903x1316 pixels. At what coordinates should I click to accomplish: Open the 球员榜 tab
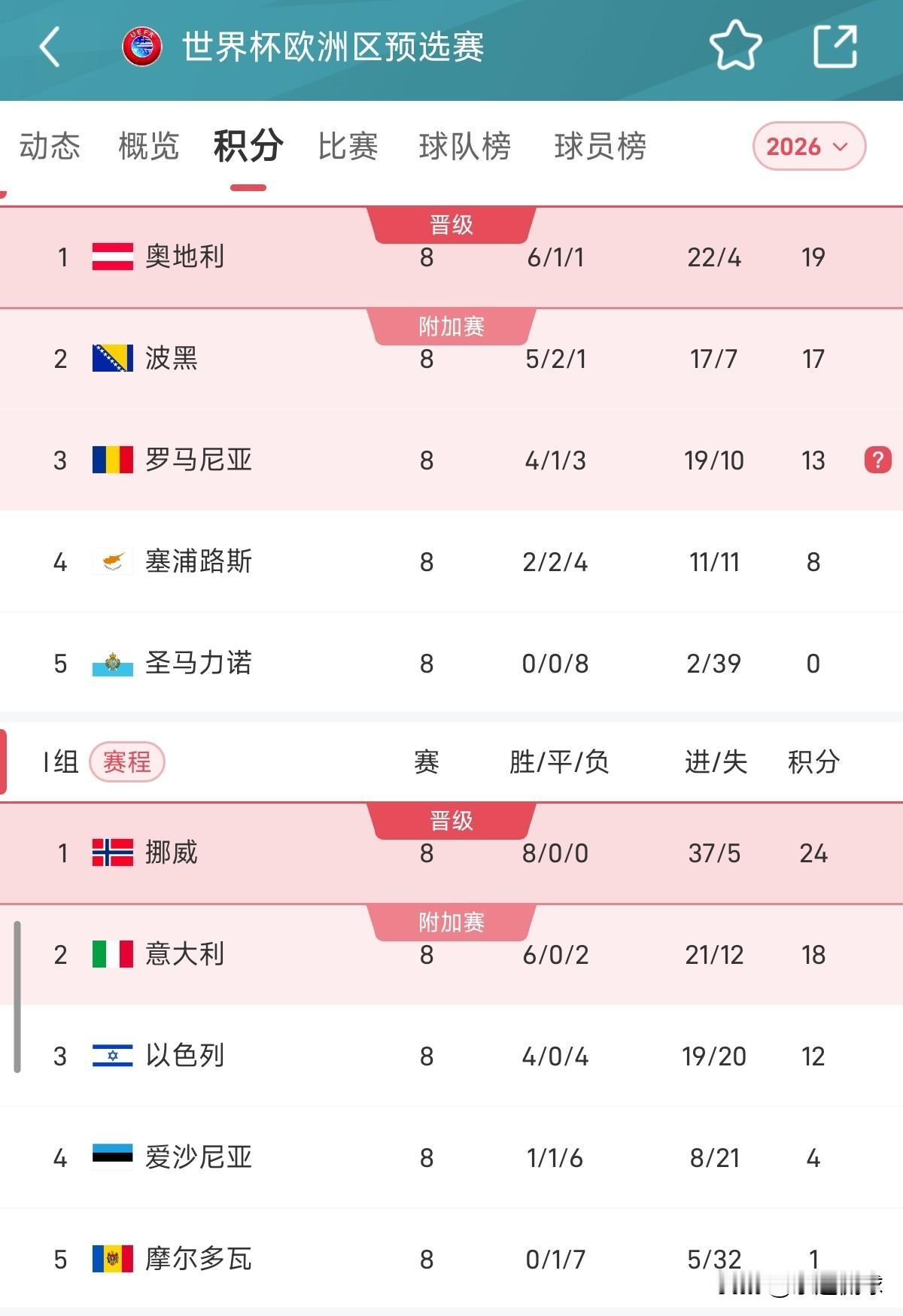click(x=600, y=146)
